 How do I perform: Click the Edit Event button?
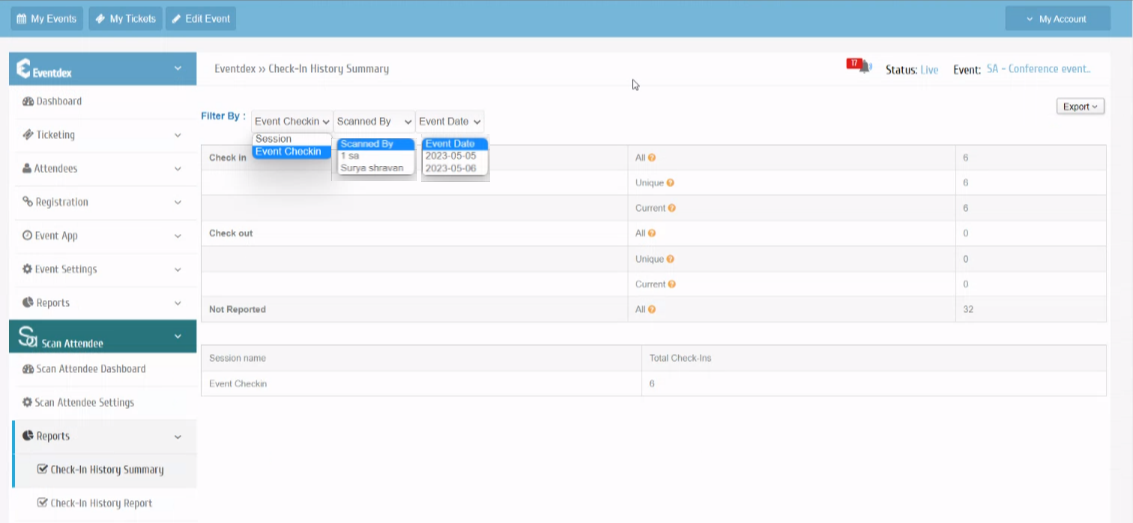click(x=200, y=19)
